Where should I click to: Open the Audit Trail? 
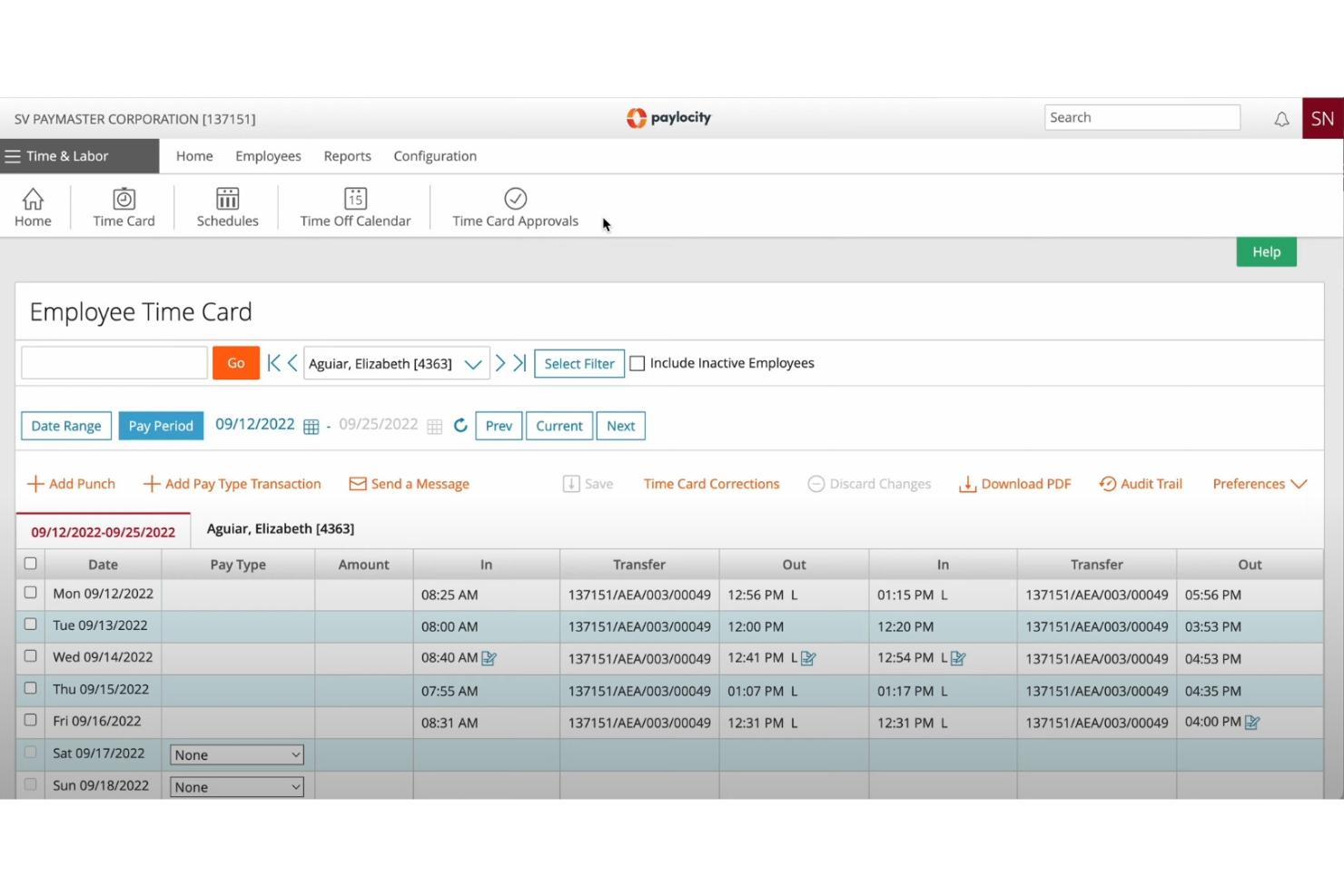[1141, 484]
